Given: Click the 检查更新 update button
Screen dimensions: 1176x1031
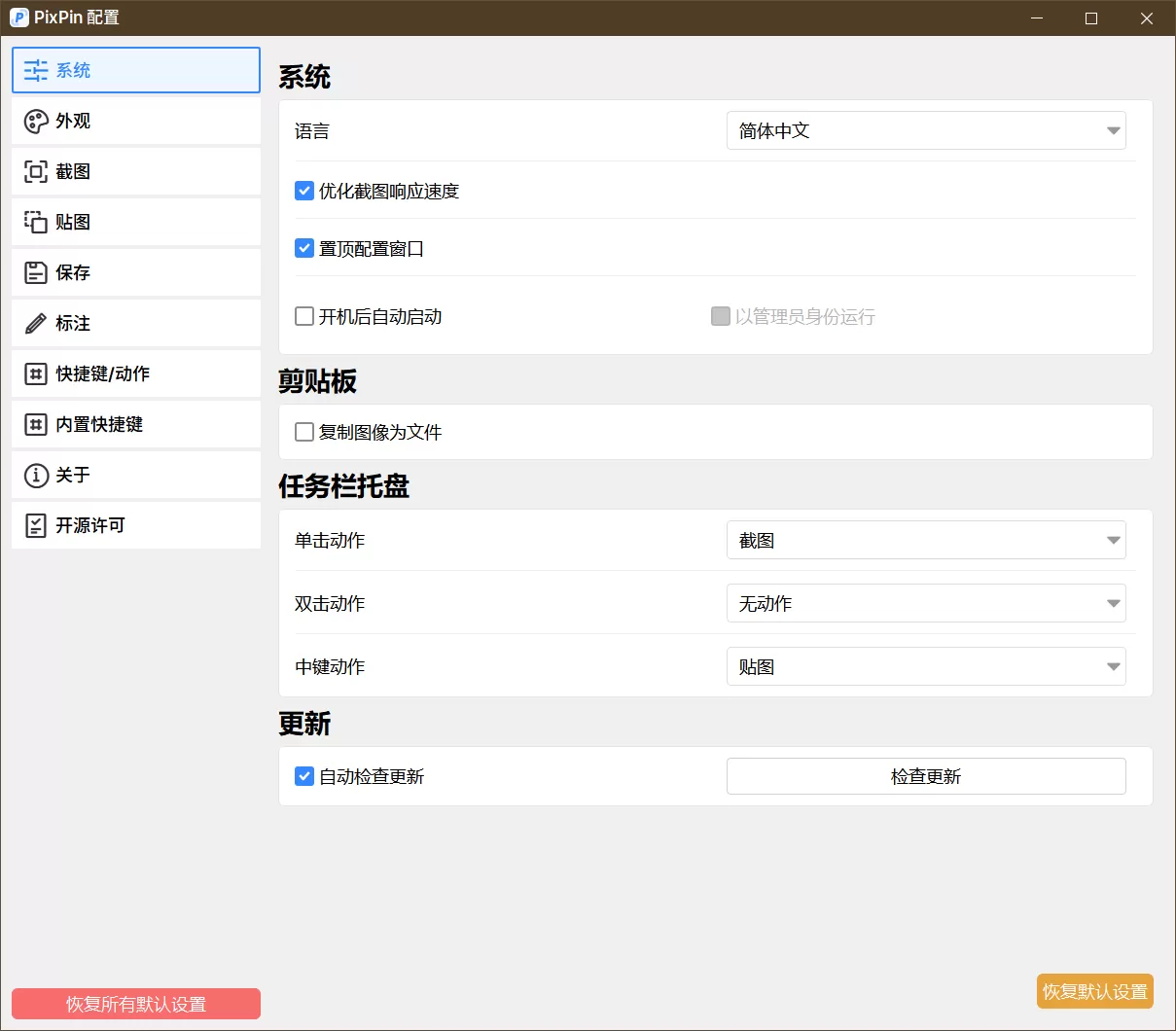Looking at the screenshot, I should (x=925, y=776).
